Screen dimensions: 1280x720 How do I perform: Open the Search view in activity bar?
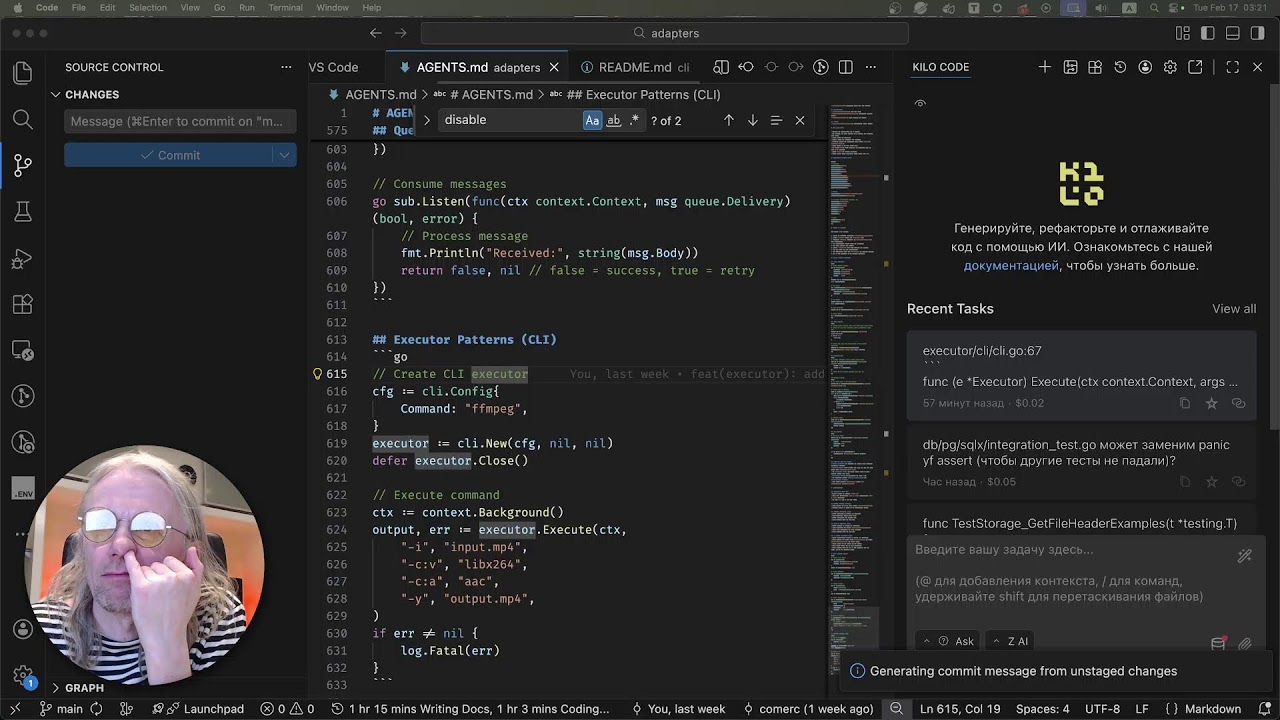(22, 120)
